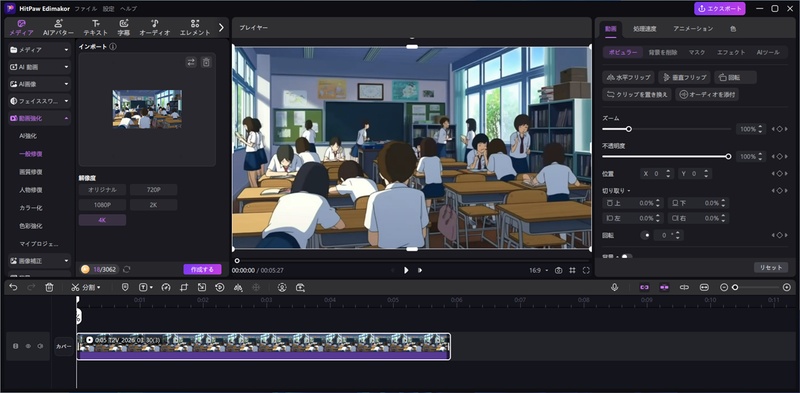Click the timeline zoom slider handle
Viewport: 800px width, 393px height.
point(735,287)
